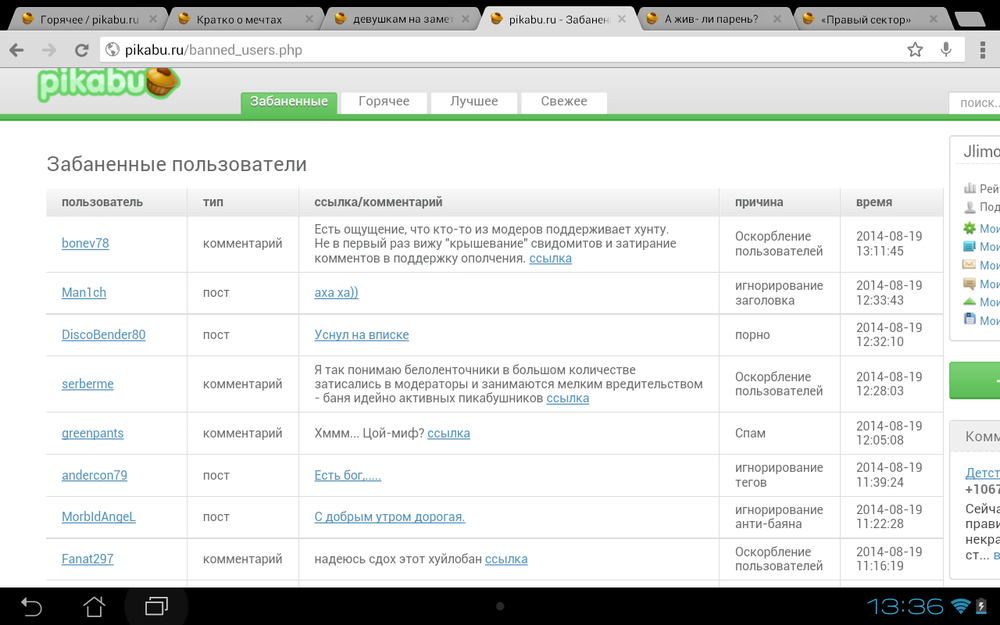The height and width of the screenshot is (625, 1000).
Task: Click the site search field "поиск"
Action: [976, 103]
